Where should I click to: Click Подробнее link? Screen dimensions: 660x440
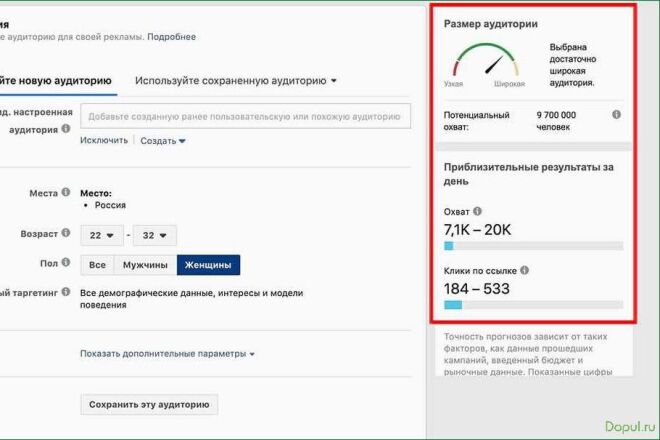pos(171,37)
